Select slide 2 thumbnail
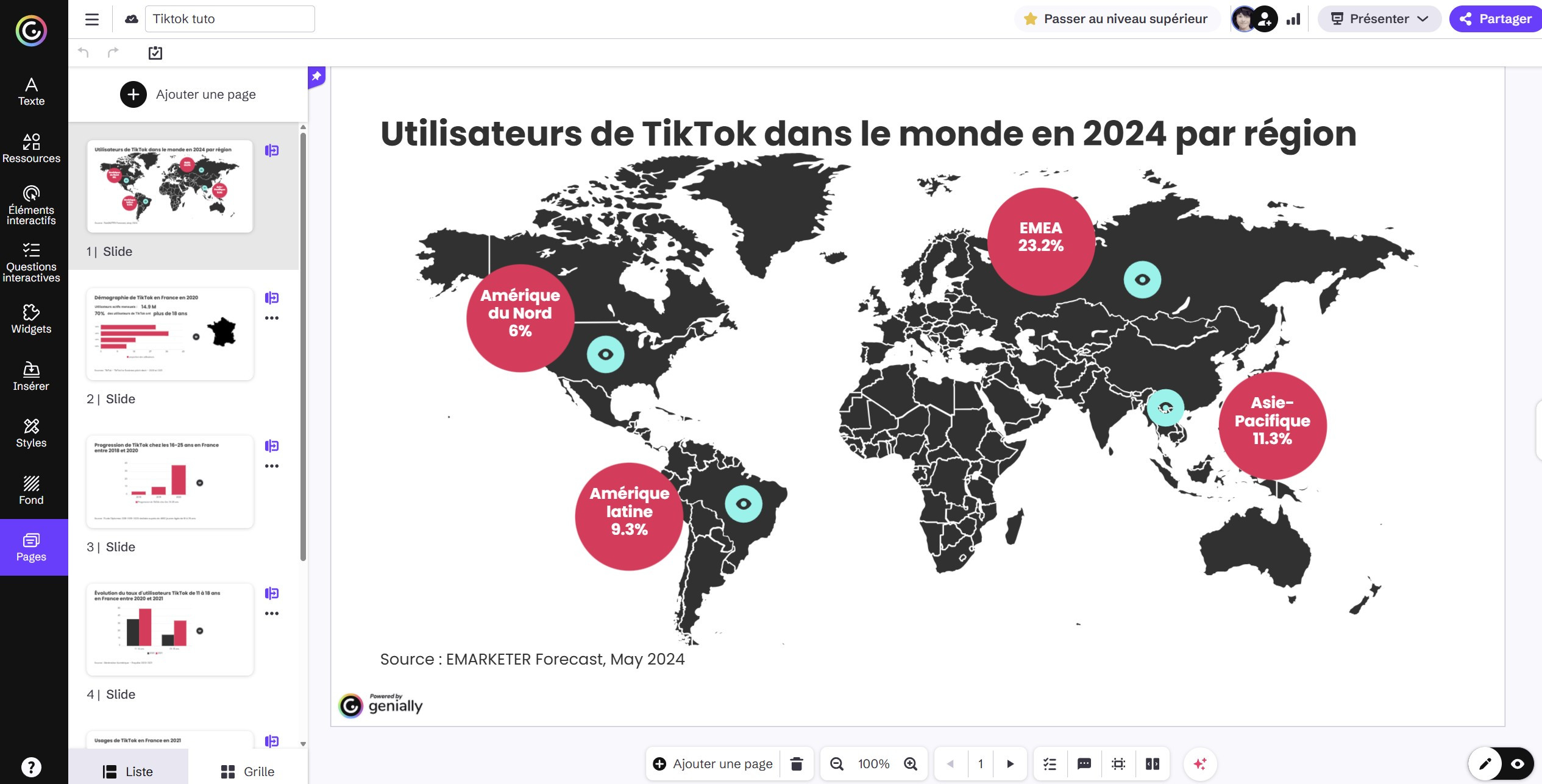 [x=170, y=334]
